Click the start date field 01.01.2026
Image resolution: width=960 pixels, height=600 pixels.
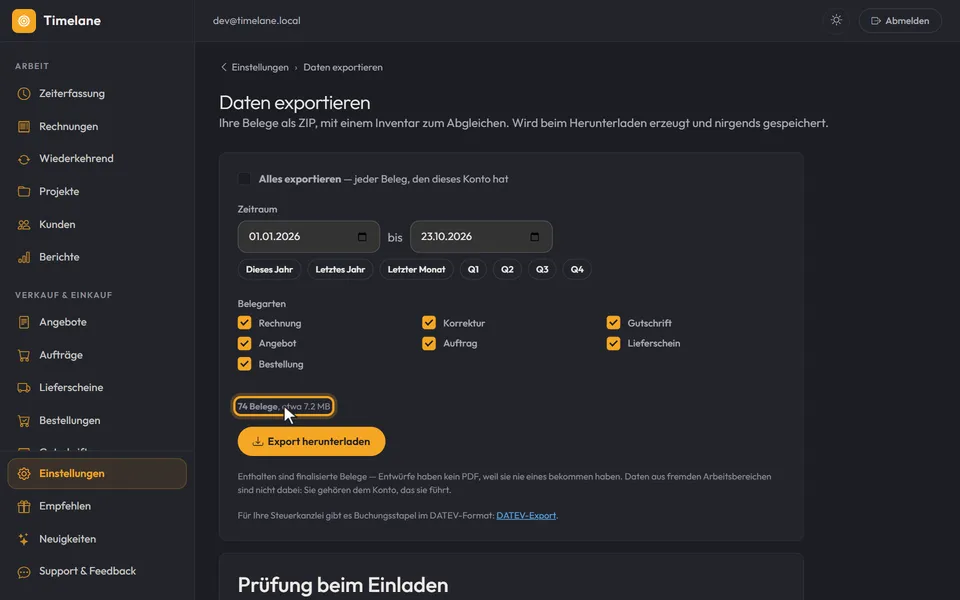pos(309,237)
